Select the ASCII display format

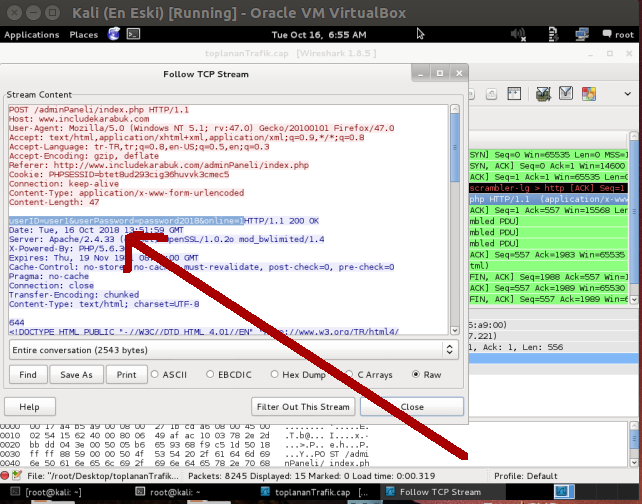click(x=169, y=375)
